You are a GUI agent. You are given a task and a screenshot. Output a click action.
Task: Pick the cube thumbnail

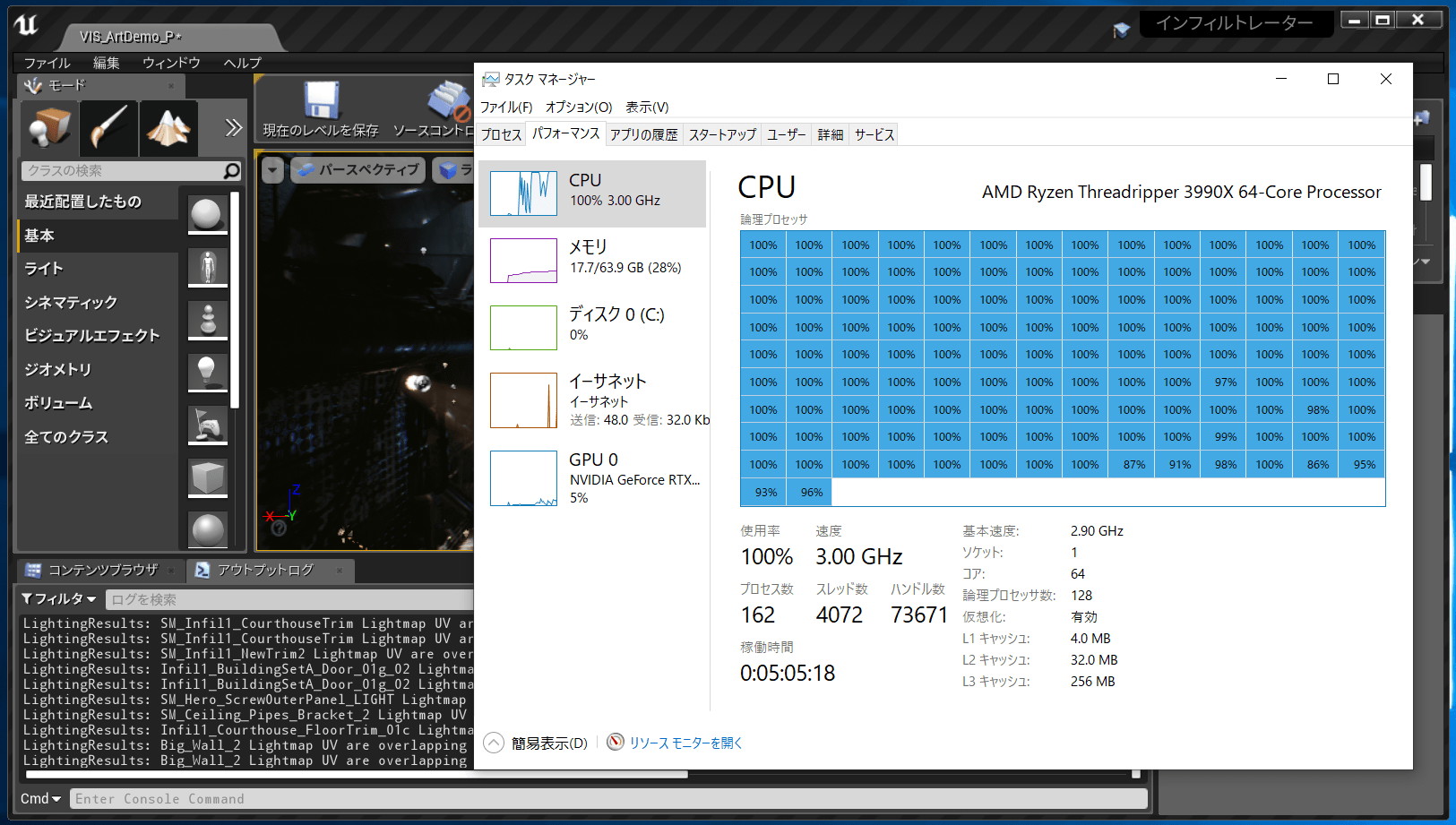click(x=207, y=477)
